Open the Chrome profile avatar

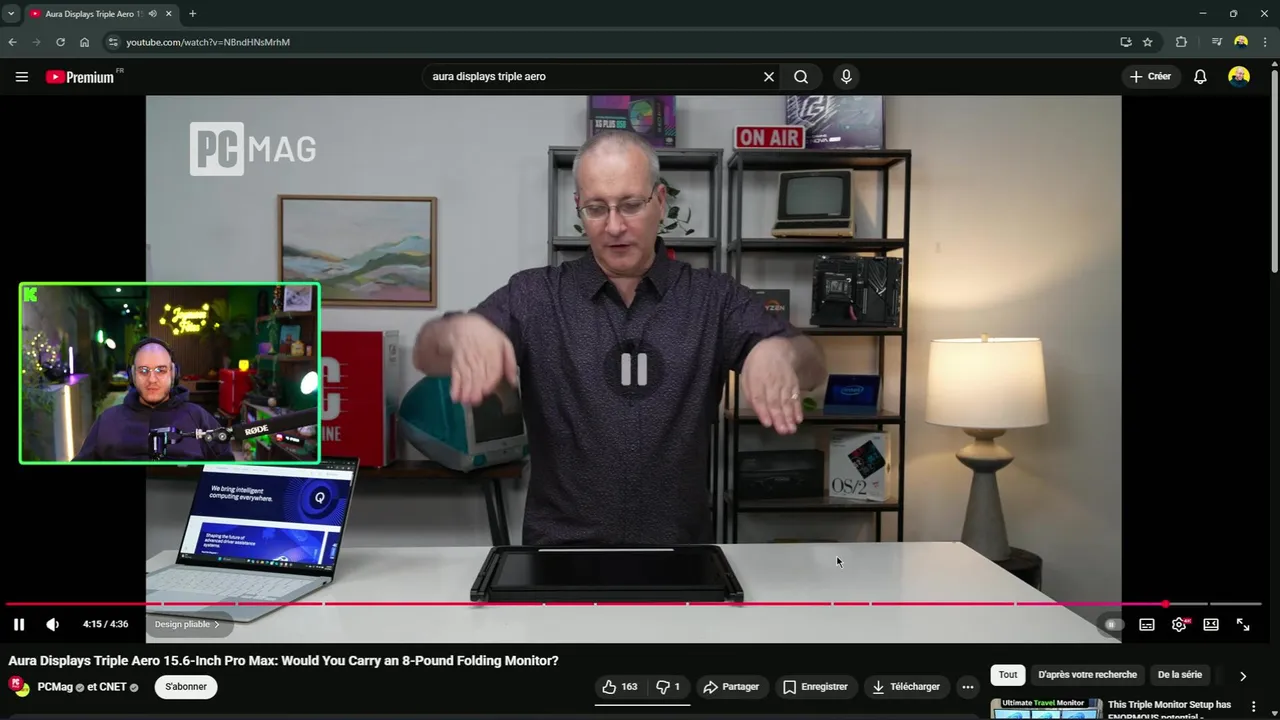point(1241,42)
